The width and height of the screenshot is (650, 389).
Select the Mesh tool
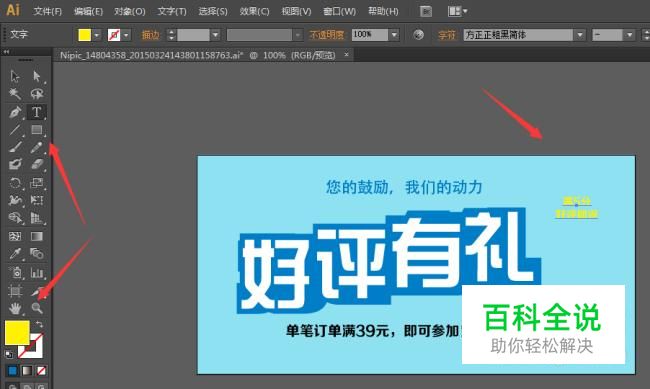click(x=15, y=236)
